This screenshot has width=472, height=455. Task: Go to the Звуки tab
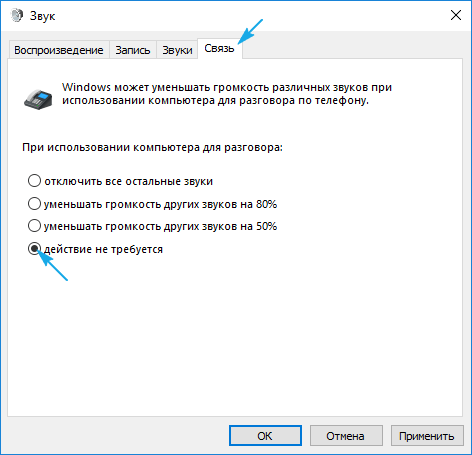click(x=177, y=50)
